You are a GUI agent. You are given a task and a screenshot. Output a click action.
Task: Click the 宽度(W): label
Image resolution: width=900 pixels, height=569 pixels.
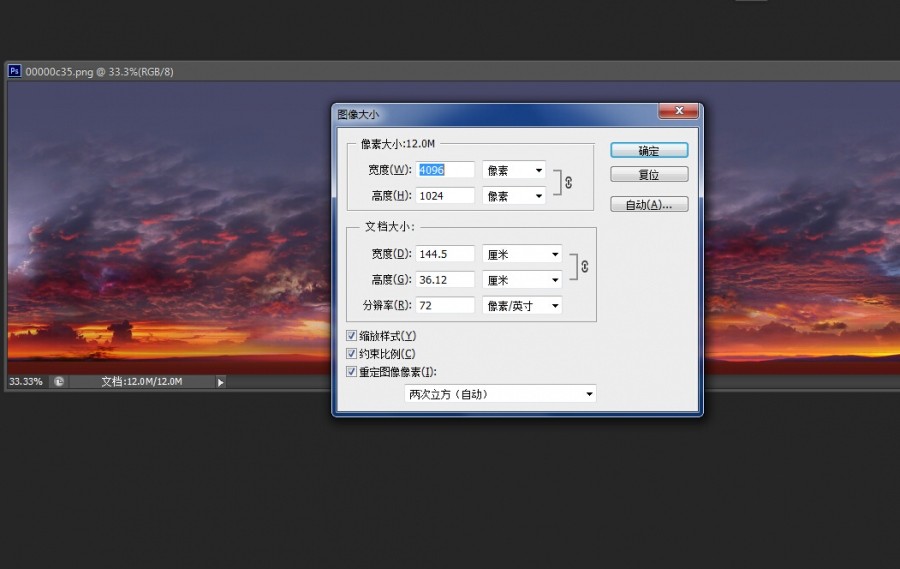390,170
